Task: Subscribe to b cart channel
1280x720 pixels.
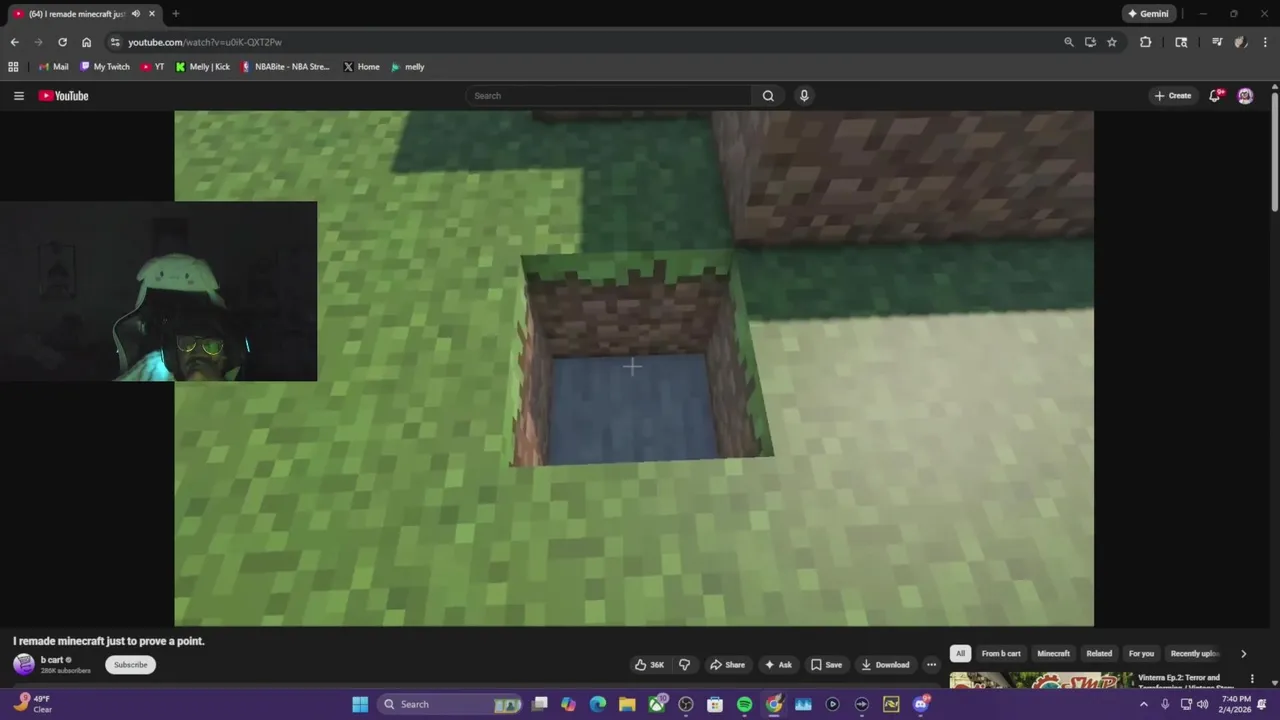Action: click(x=130, y=665)
